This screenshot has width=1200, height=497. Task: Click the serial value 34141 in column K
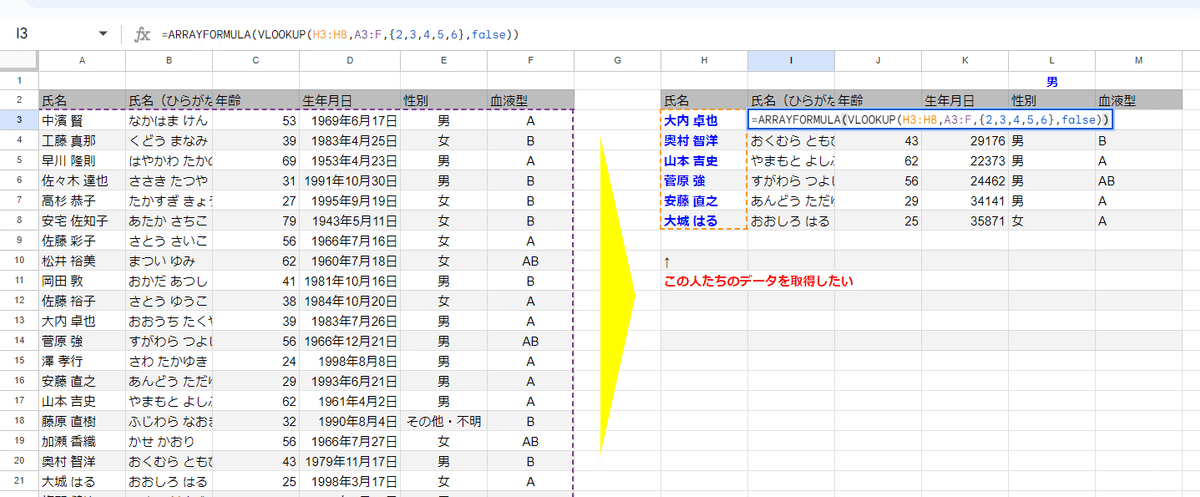pos(965,200)
